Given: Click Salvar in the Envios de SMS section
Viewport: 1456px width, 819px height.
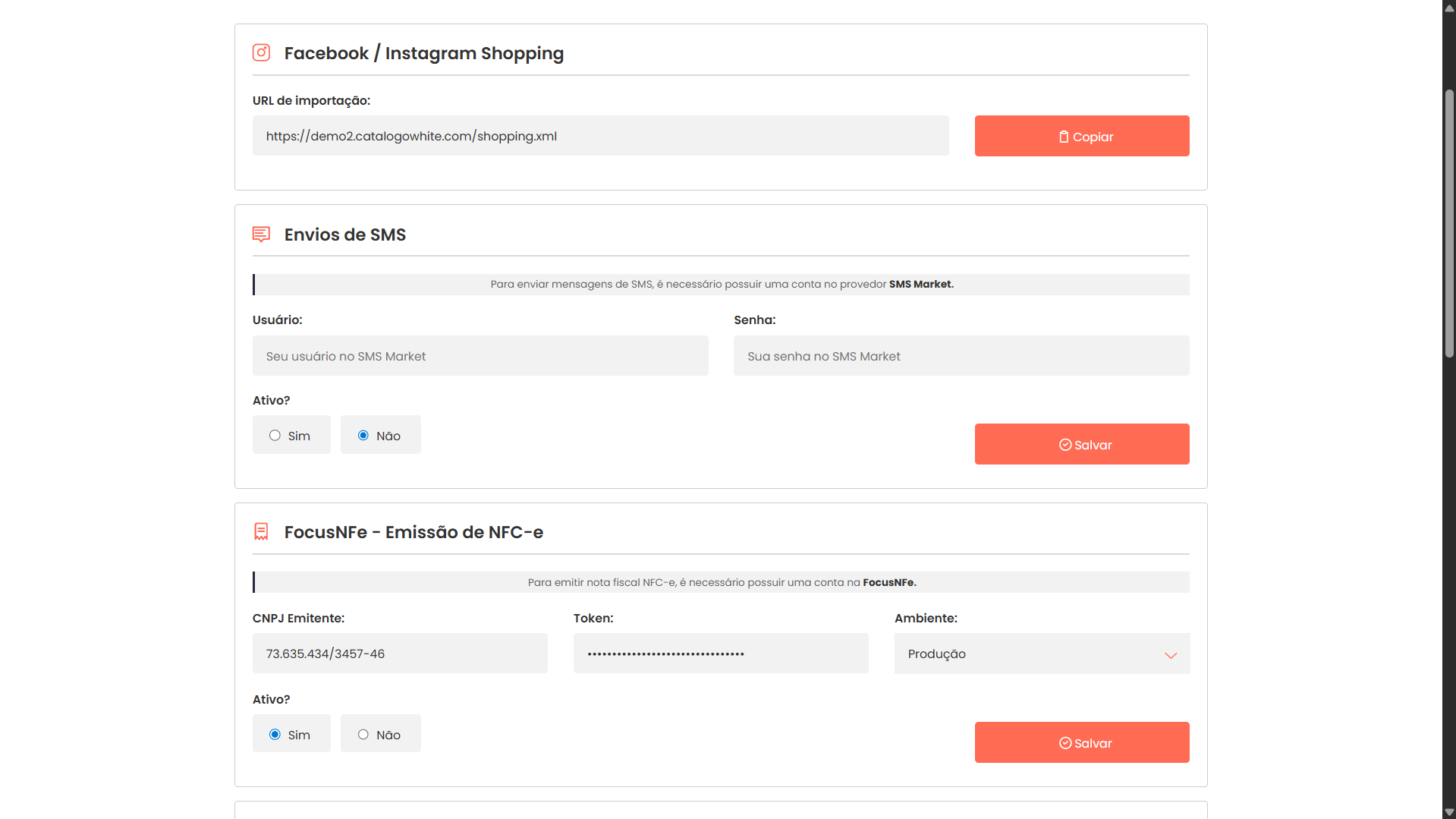Looking at the screenshot, I should [x=1082, y=444].
